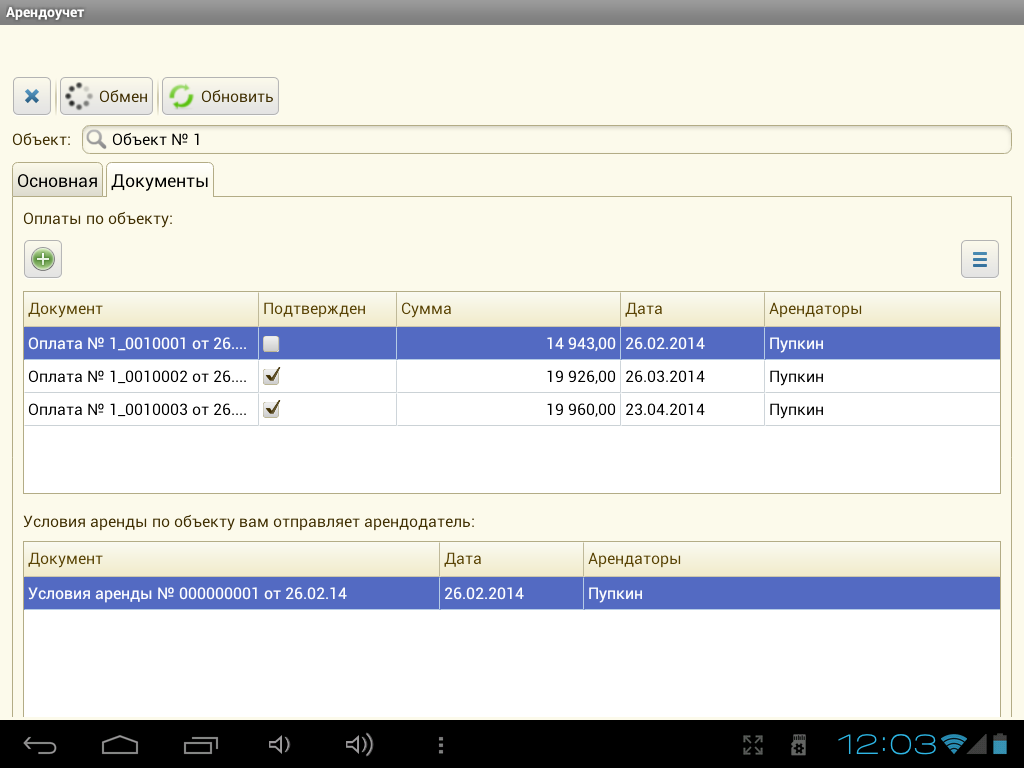Tap the volume up speaker icon
This screenshot has width=1024, height=768.
coord(359,745)
